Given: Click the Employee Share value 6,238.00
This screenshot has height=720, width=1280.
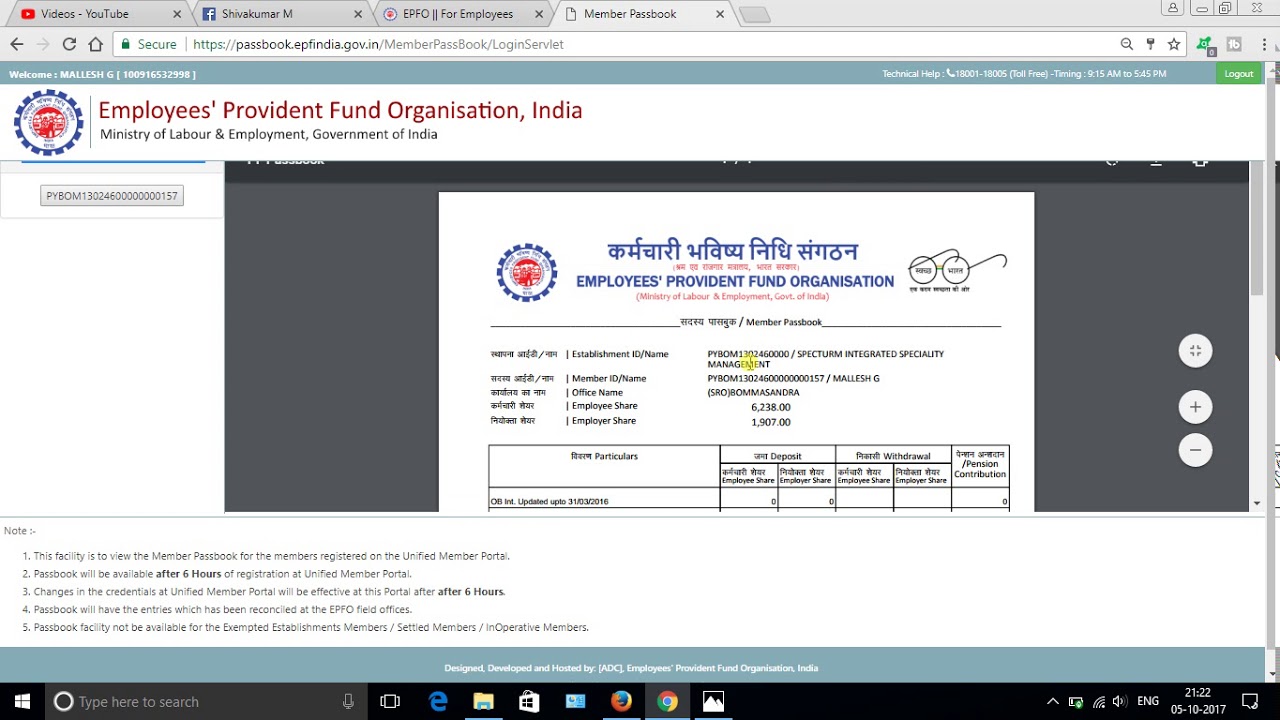Looking at the screenshot, I should 771,407.
